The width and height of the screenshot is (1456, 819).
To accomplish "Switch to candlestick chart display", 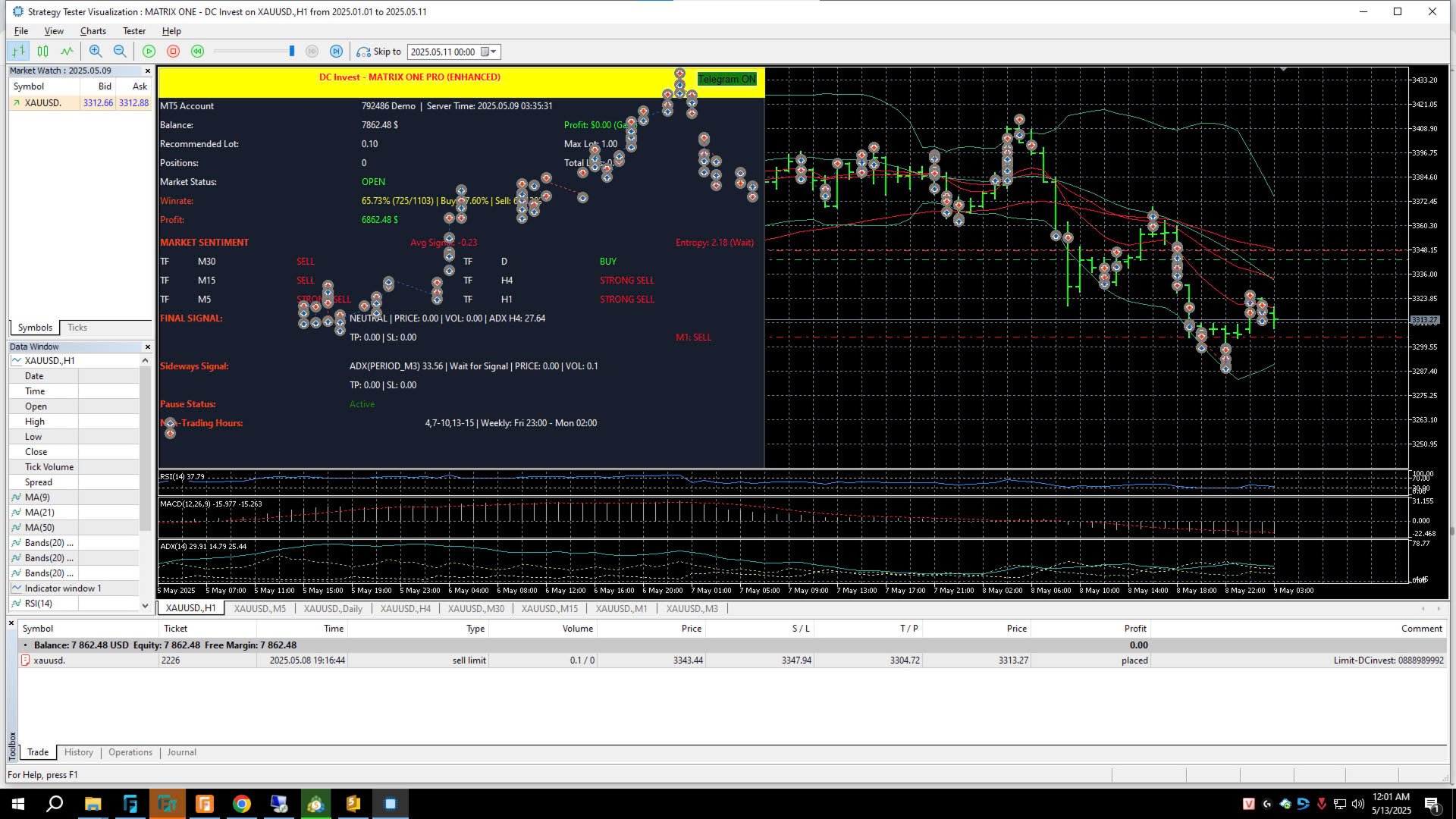I will 43,52.
